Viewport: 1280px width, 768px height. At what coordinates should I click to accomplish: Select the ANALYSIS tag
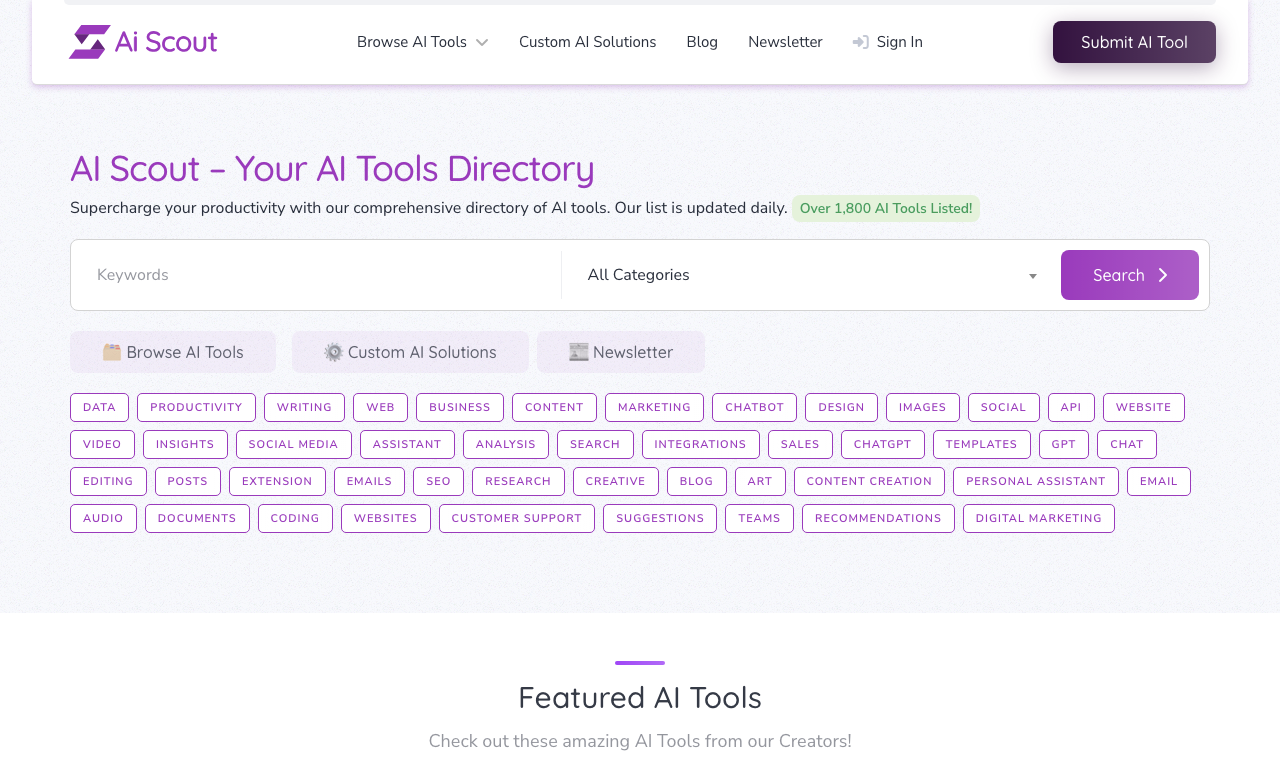[x=505, y=444]
